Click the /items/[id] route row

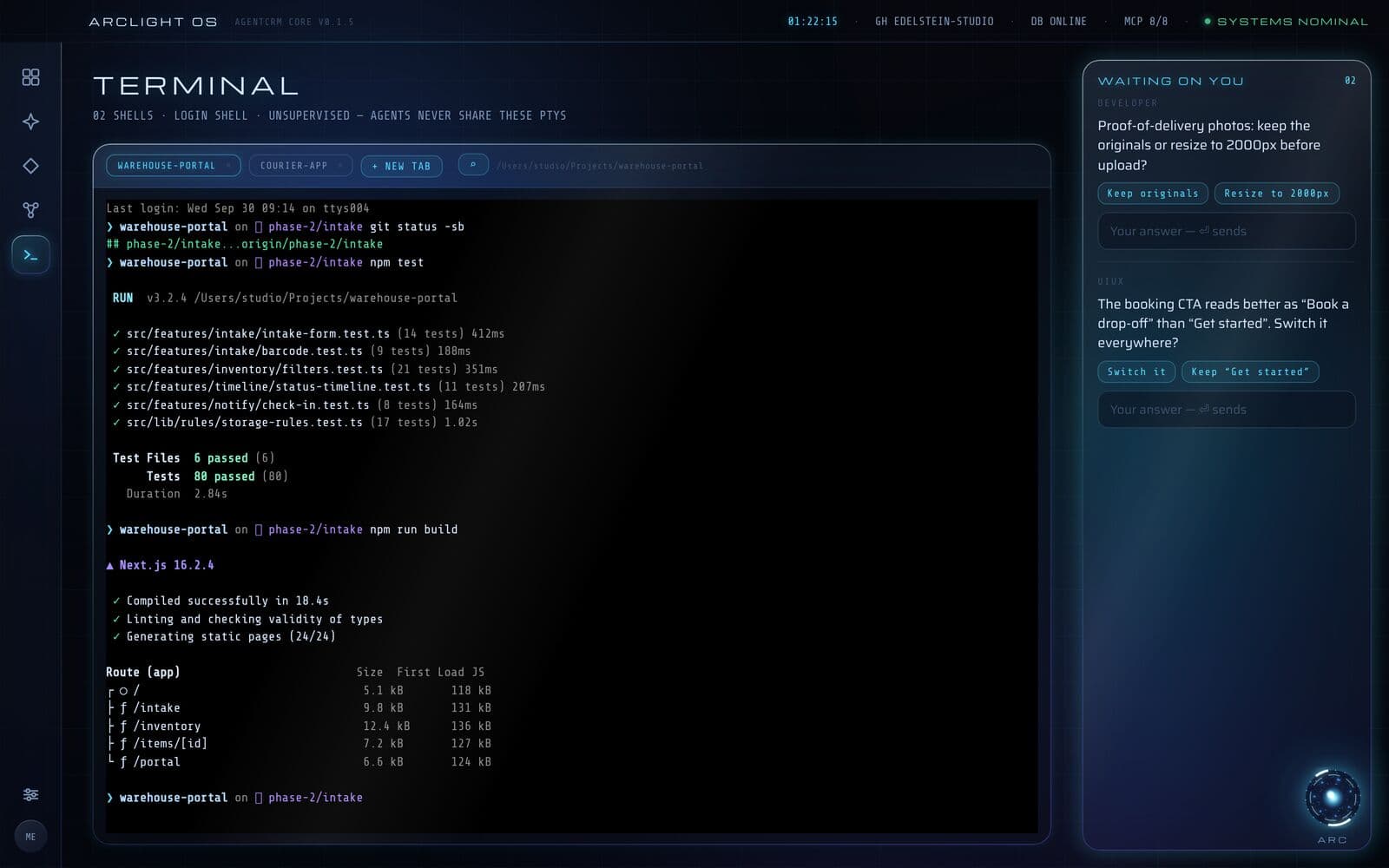coord(299,744)
